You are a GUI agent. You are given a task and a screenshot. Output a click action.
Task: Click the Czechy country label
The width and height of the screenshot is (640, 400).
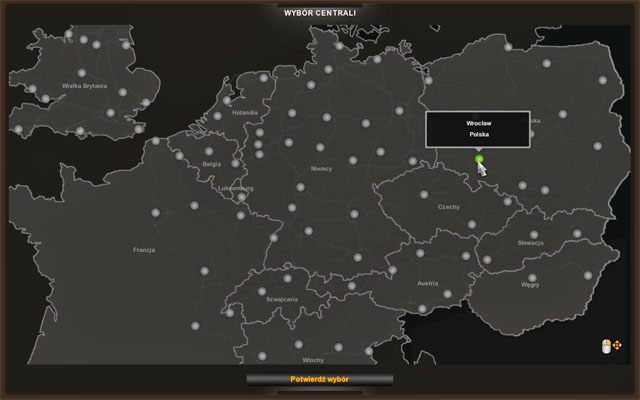pos(449,207)
